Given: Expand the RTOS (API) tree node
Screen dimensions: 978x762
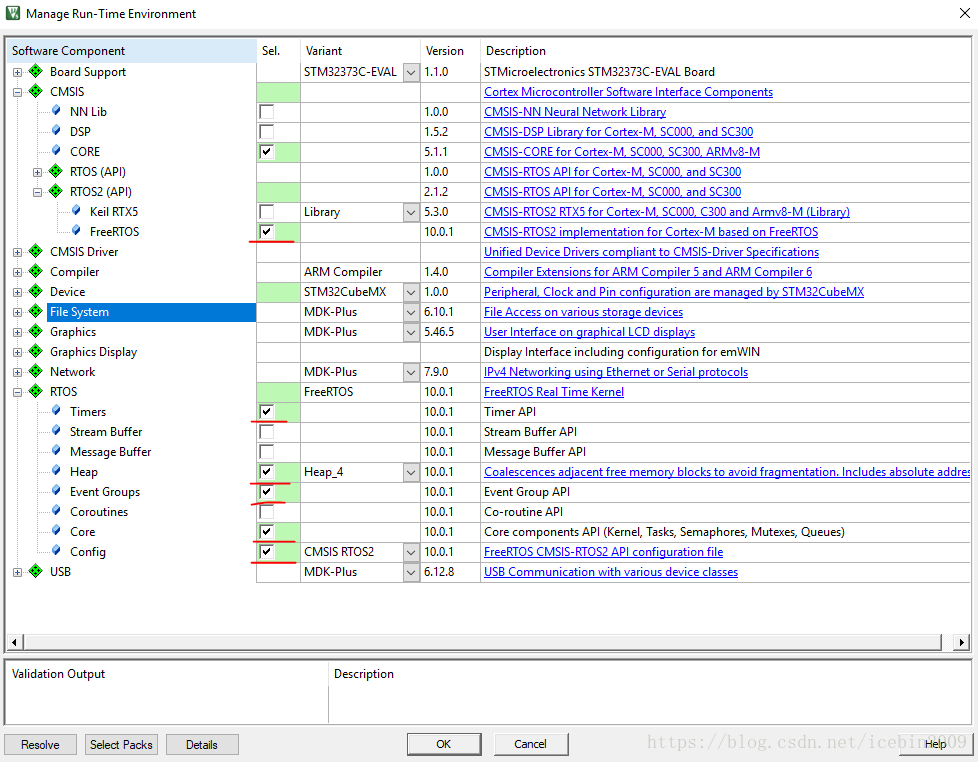Looking at the screenshot, I should click(37, 172).
